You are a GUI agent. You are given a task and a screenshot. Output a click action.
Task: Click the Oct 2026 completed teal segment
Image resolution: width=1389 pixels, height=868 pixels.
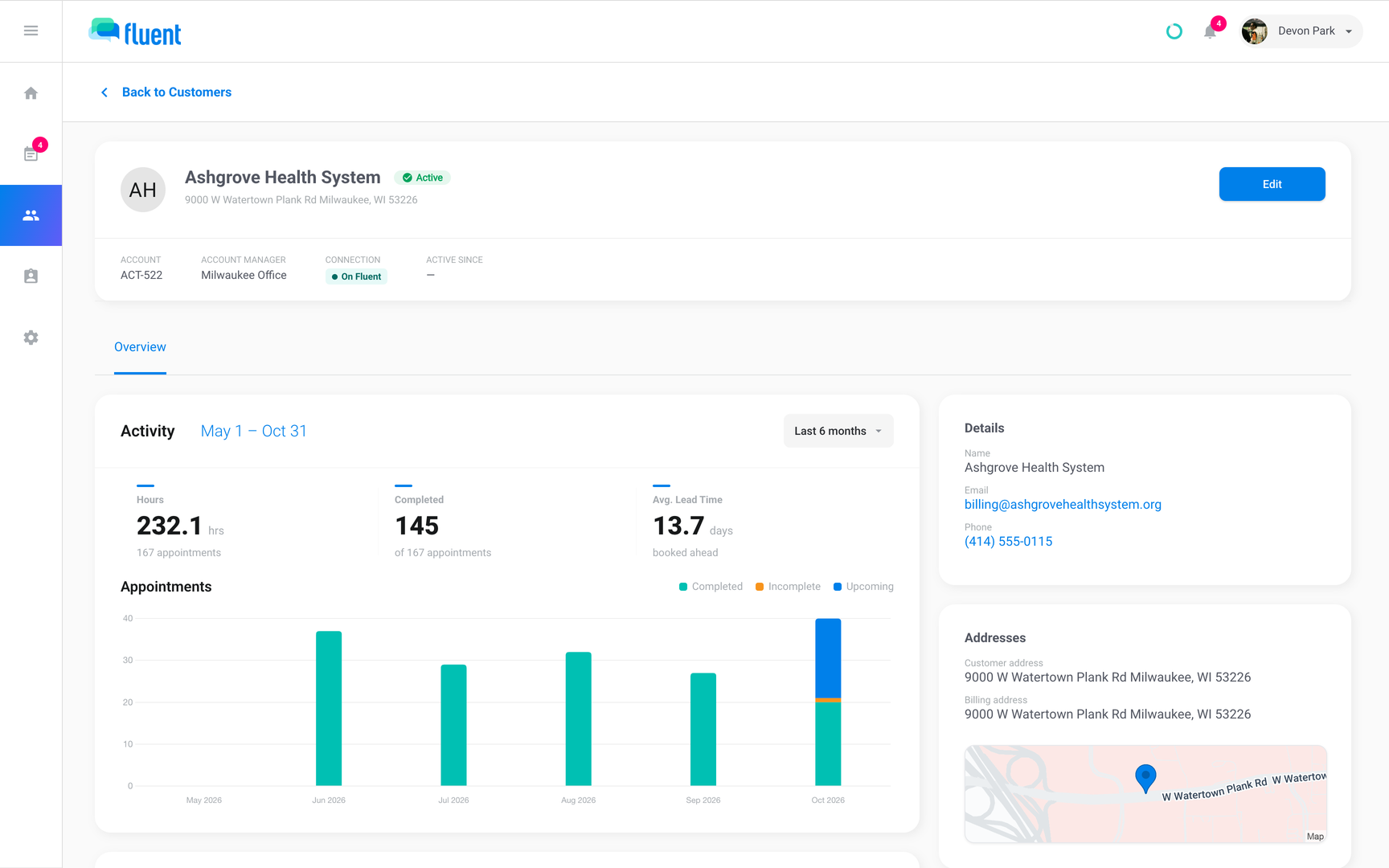[x=828, y=743]
